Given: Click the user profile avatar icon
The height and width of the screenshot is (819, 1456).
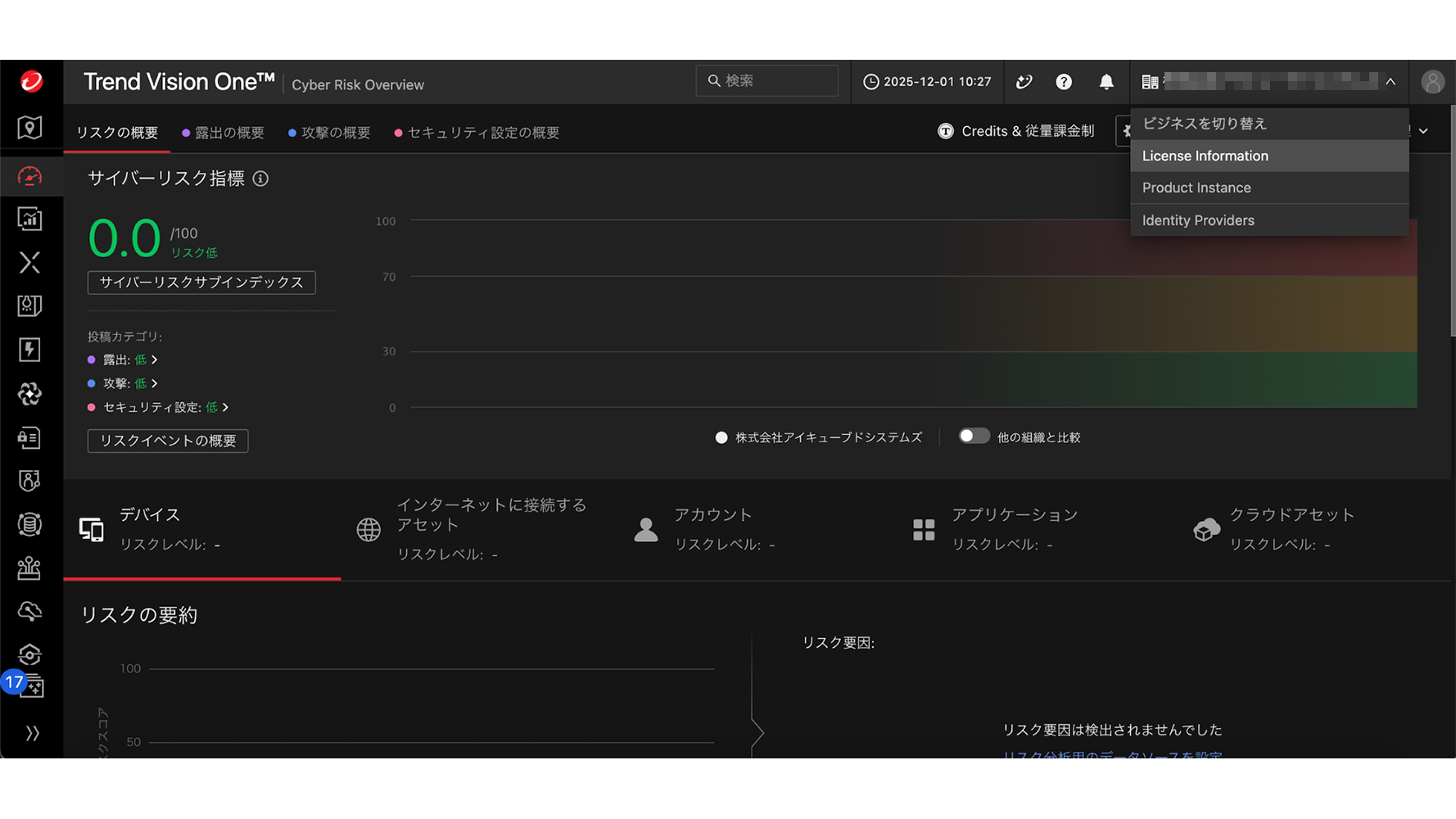Looking at the screenshot, I should (x=1431, y=82).
